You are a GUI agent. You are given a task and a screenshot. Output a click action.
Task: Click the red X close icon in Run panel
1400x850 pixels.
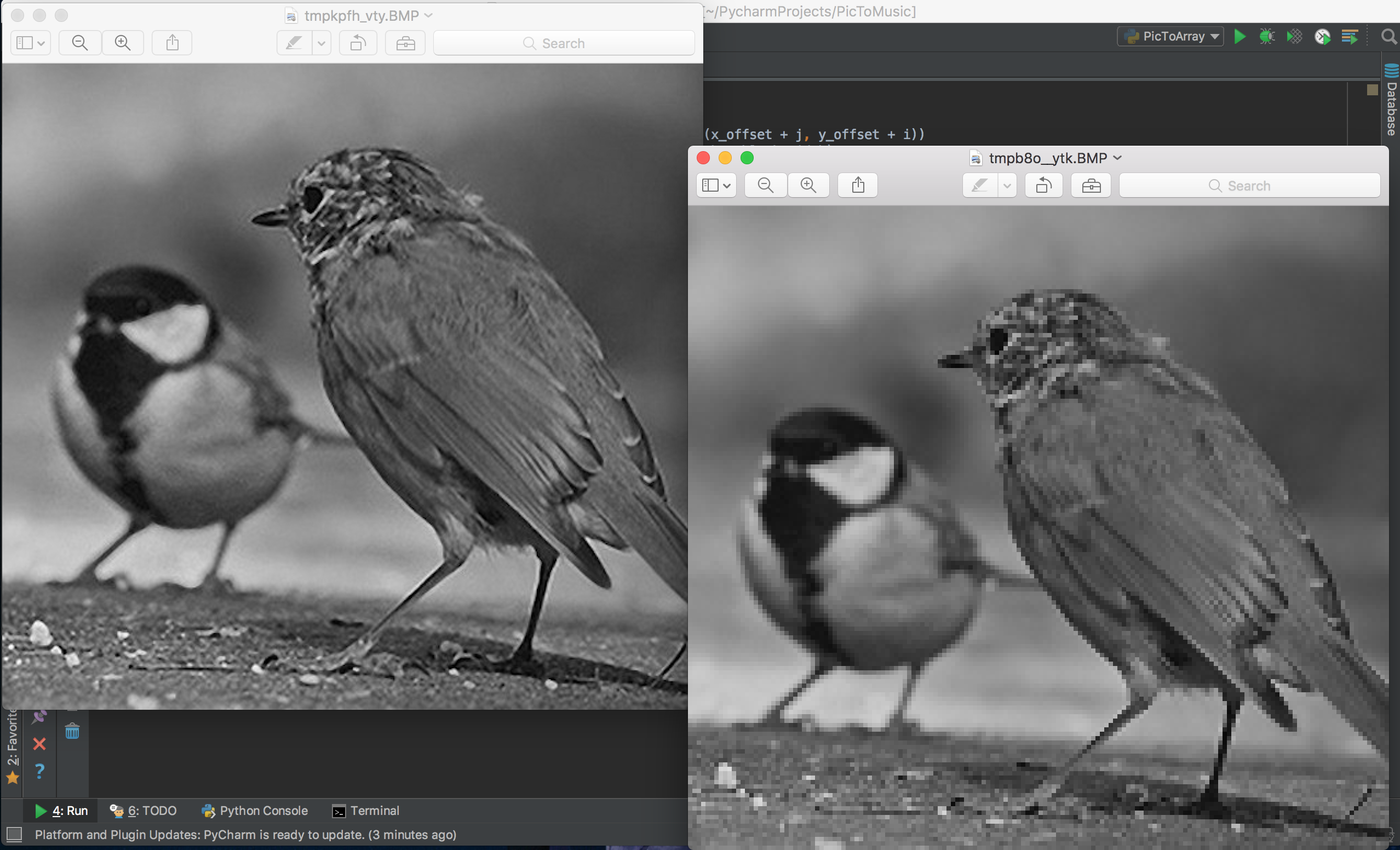pyautogui.click(x=39, y=744)
